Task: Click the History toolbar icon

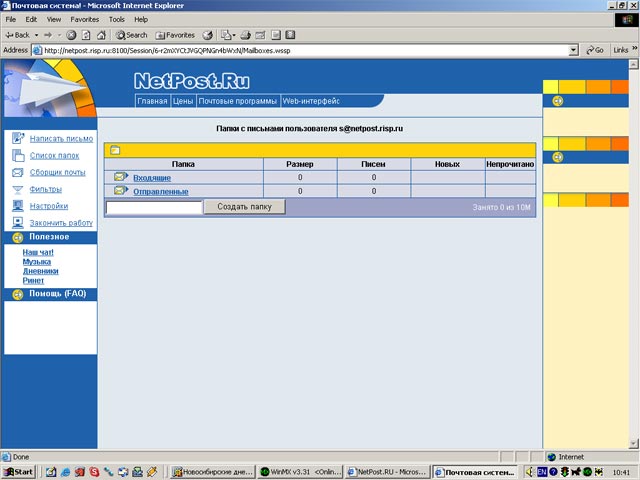Action: (208, 35)
